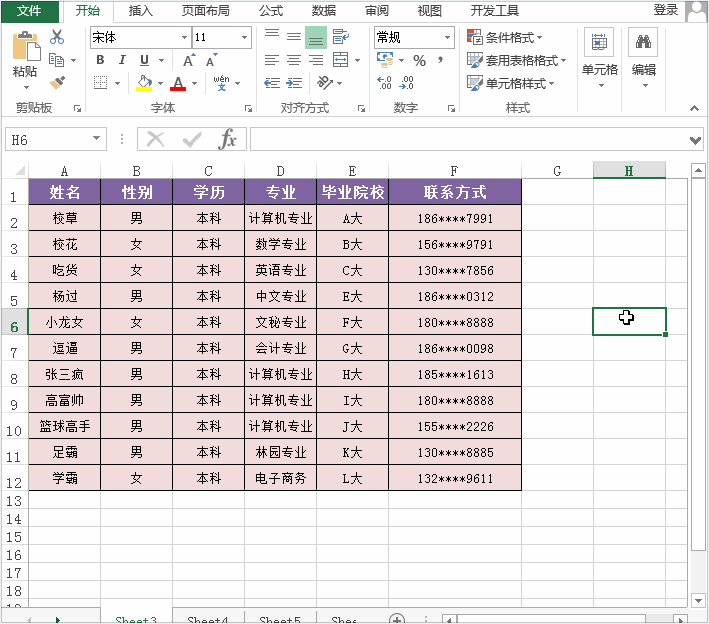Click vertical scrollbar down arrow
This screenshot has height=624, width=709.
(x=698, y=601)
